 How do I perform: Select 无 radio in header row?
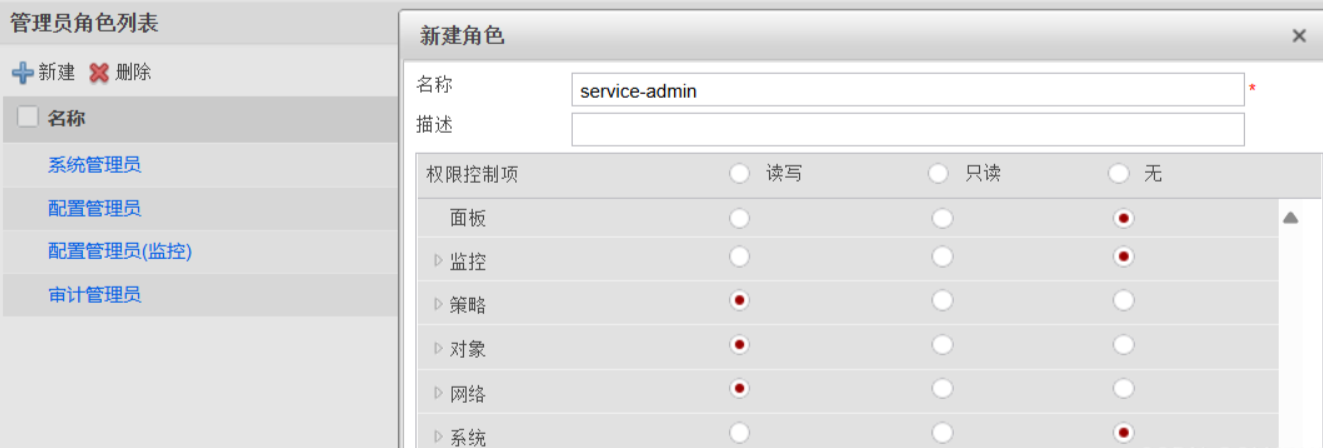click(1118, 174)
